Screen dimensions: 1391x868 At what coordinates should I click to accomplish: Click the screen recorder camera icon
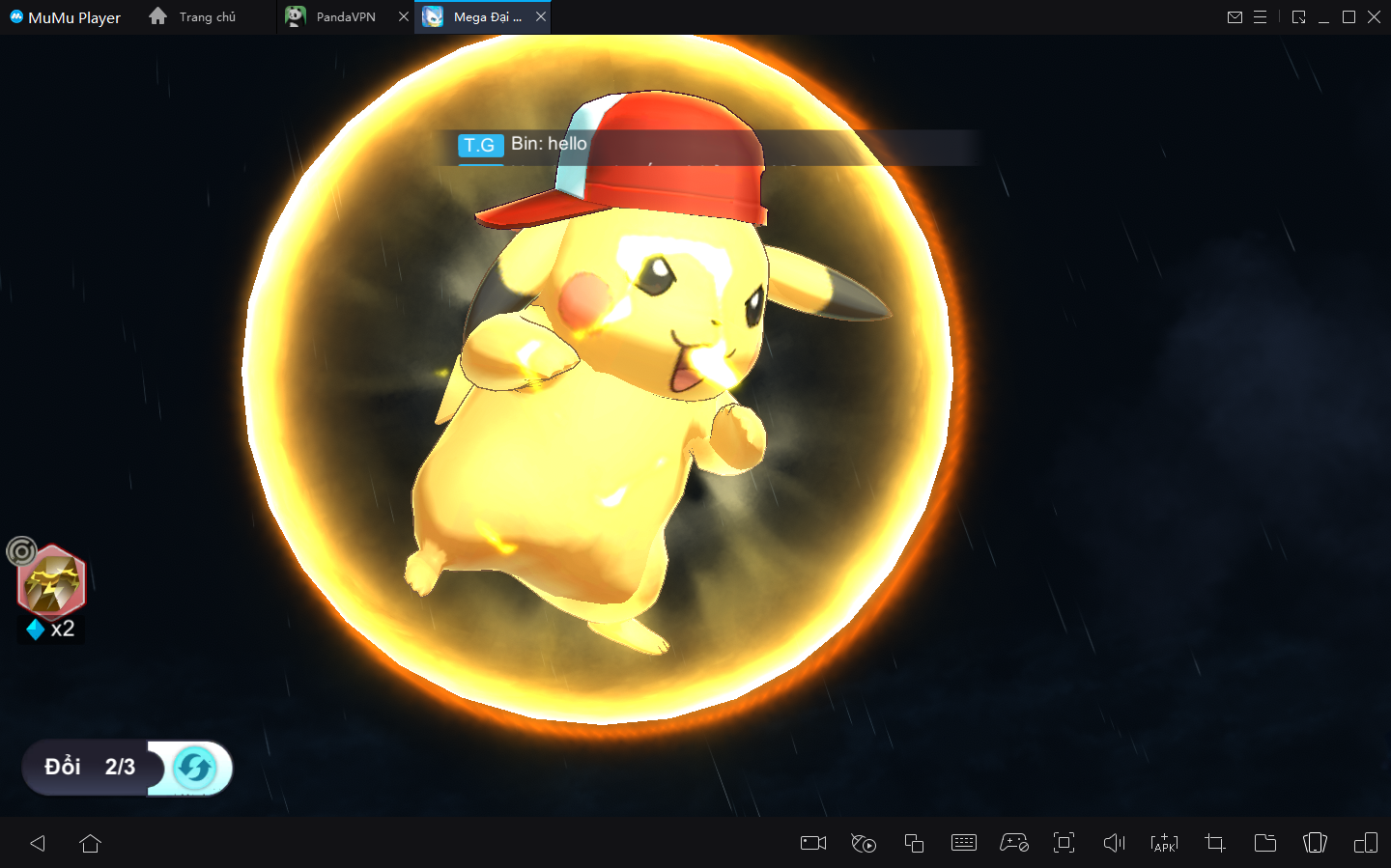point(813,843)
